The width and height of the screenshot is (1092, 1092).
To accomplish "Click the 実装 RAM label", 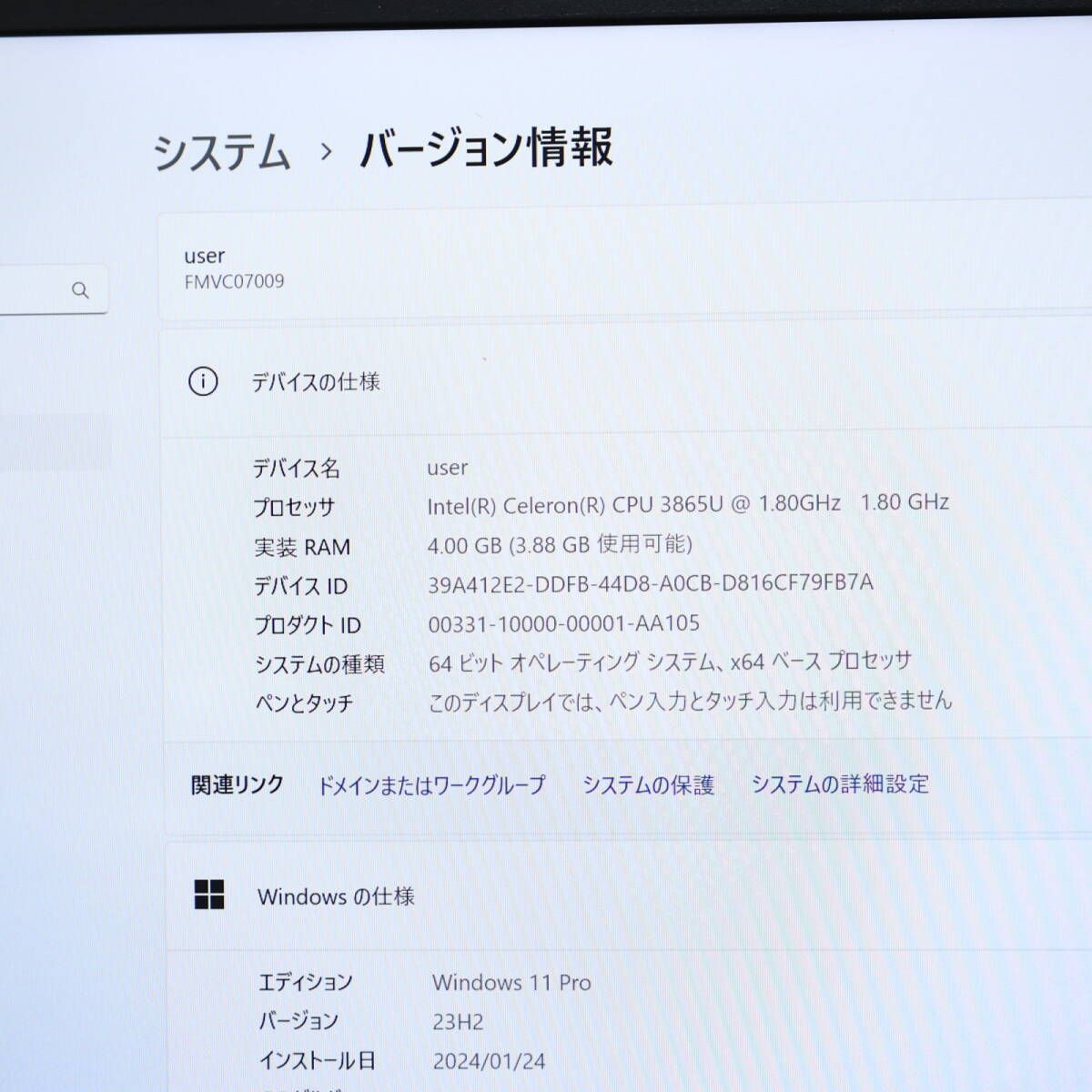I will tap(302, 547).
